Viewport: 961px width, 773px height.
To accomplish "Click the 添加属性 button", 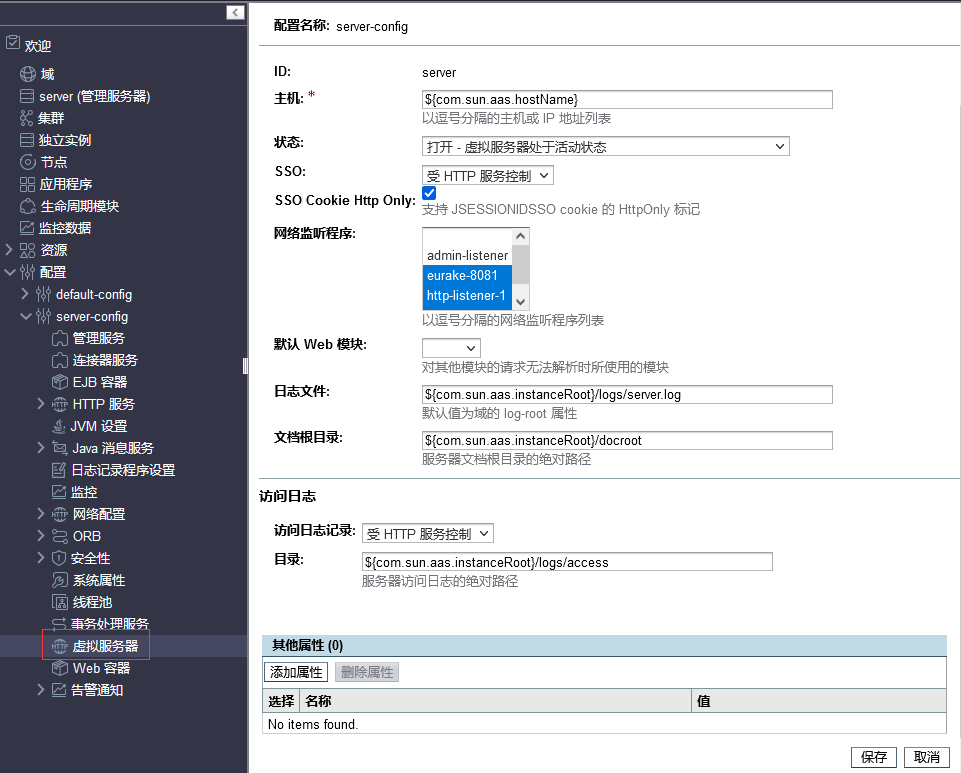I will pos(296,672).
